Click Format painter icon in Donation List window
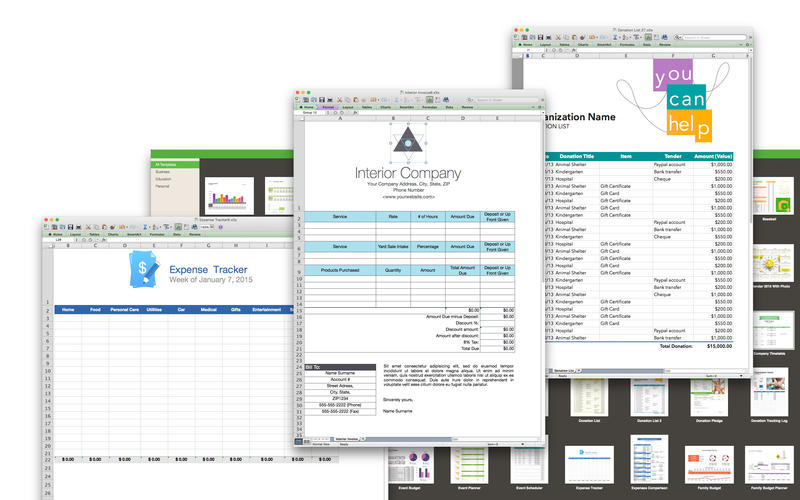 click(x=583, y=37)
